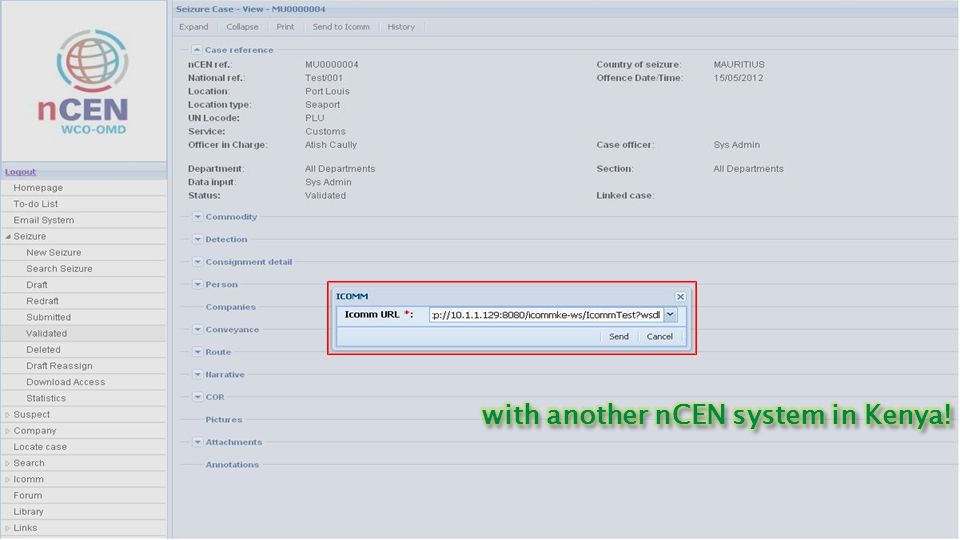Click the UN Locode value PLU
The height and width of the screenshot is (540, 960).
(x=315, y=118)
